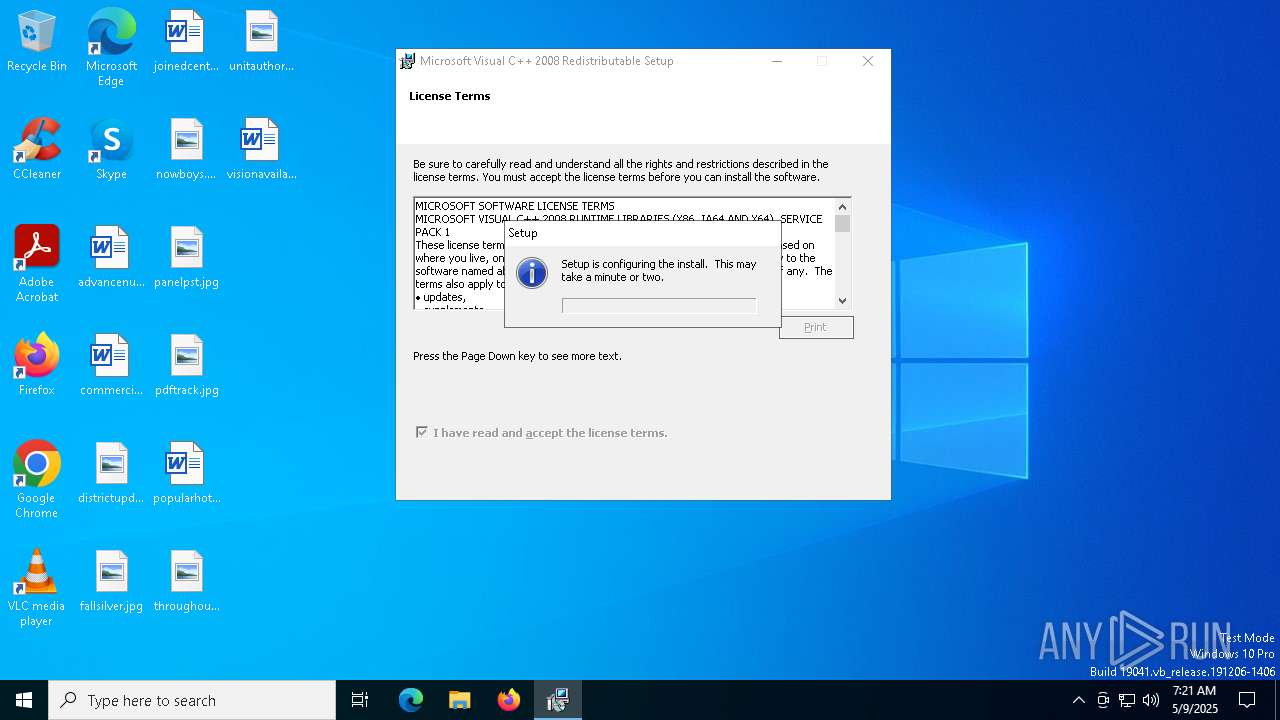Click the taskbar search box
1280x720 pixels.
click(x=192, y=700)
